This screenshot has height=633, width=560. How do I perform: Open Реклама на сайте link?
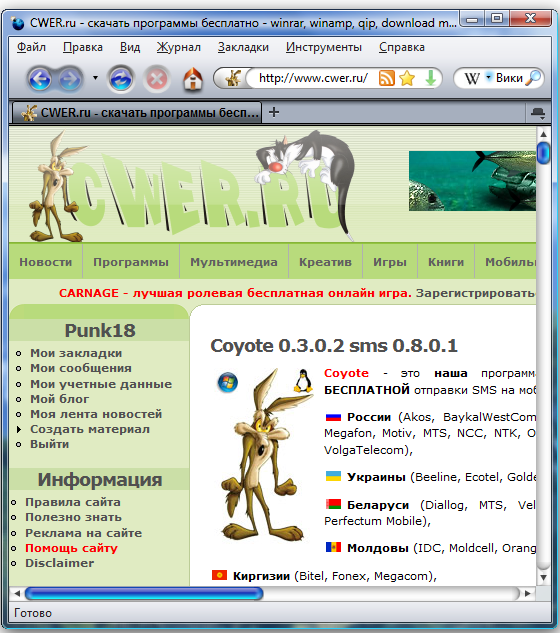[84, 533]
